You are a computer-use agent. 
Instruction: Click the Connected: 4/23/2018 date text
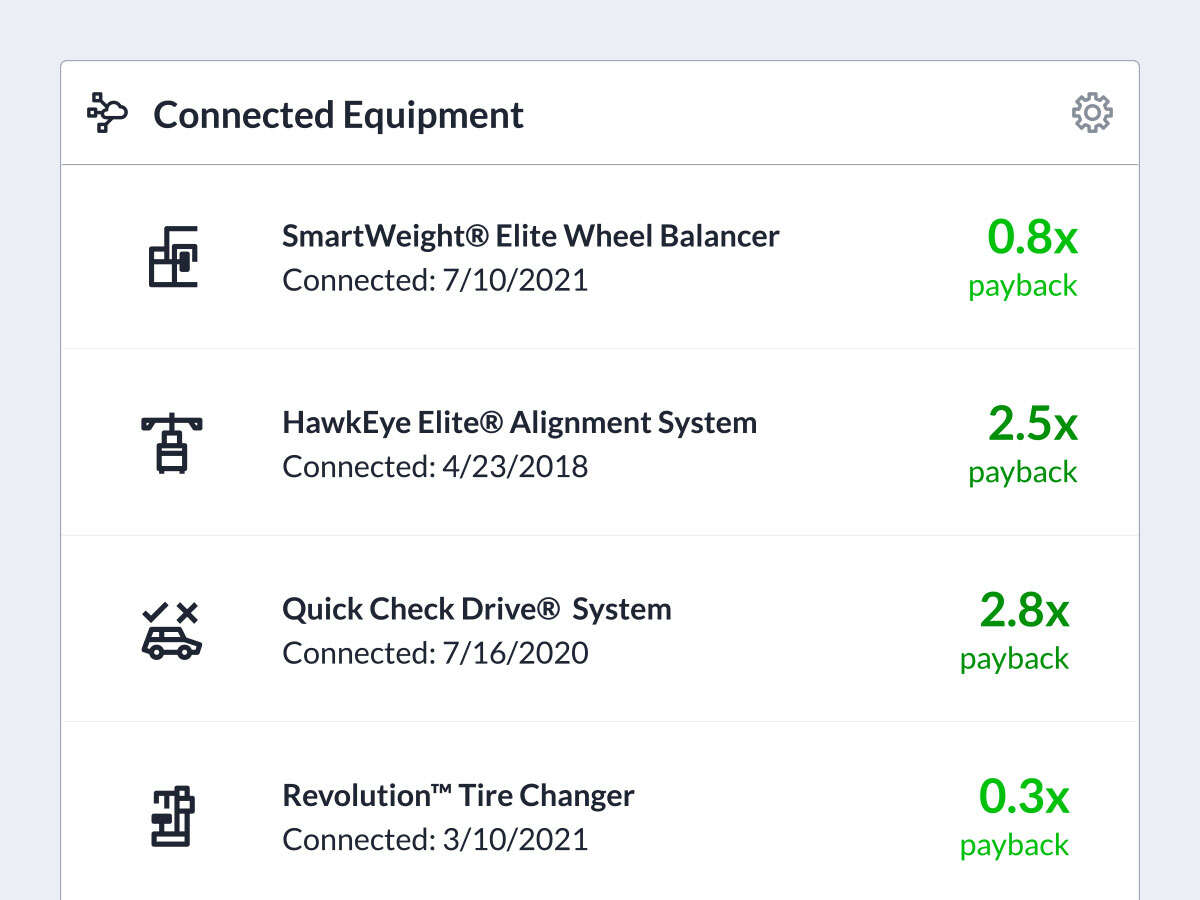[x=435, y=467]
